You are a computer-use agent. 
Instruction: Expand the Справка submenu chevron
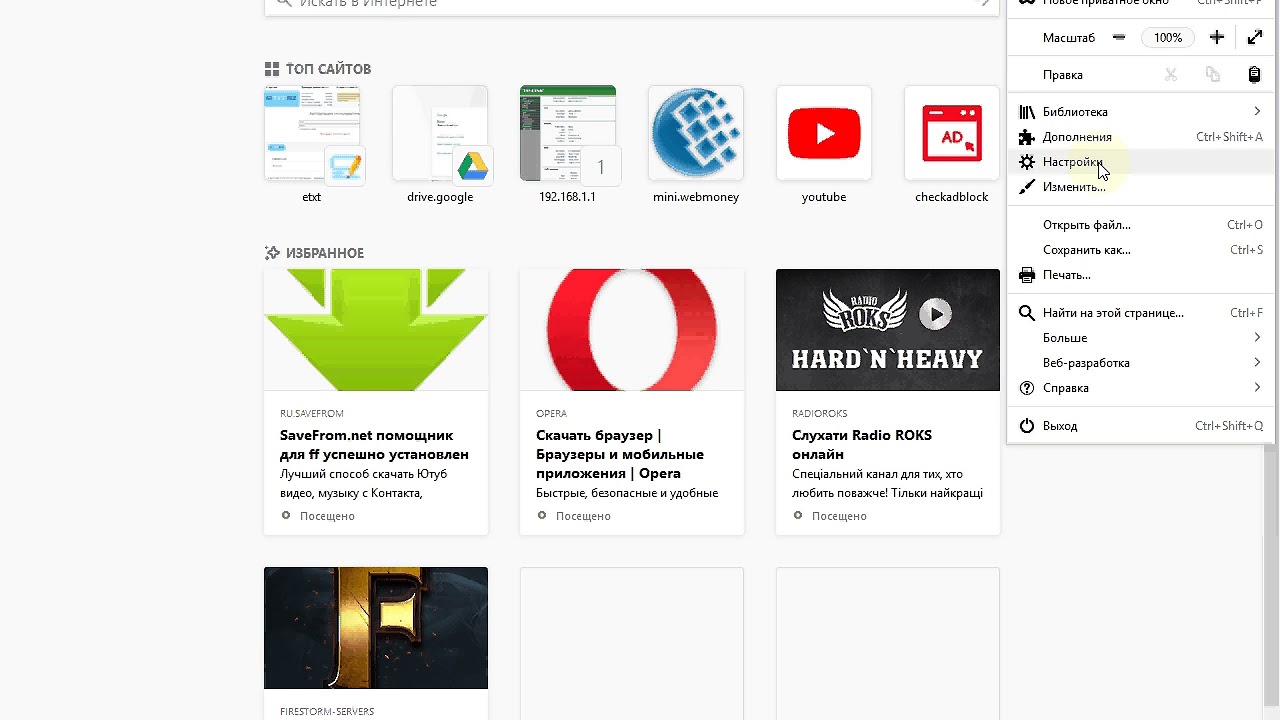pyautogui.click(x=1257, y=388)
